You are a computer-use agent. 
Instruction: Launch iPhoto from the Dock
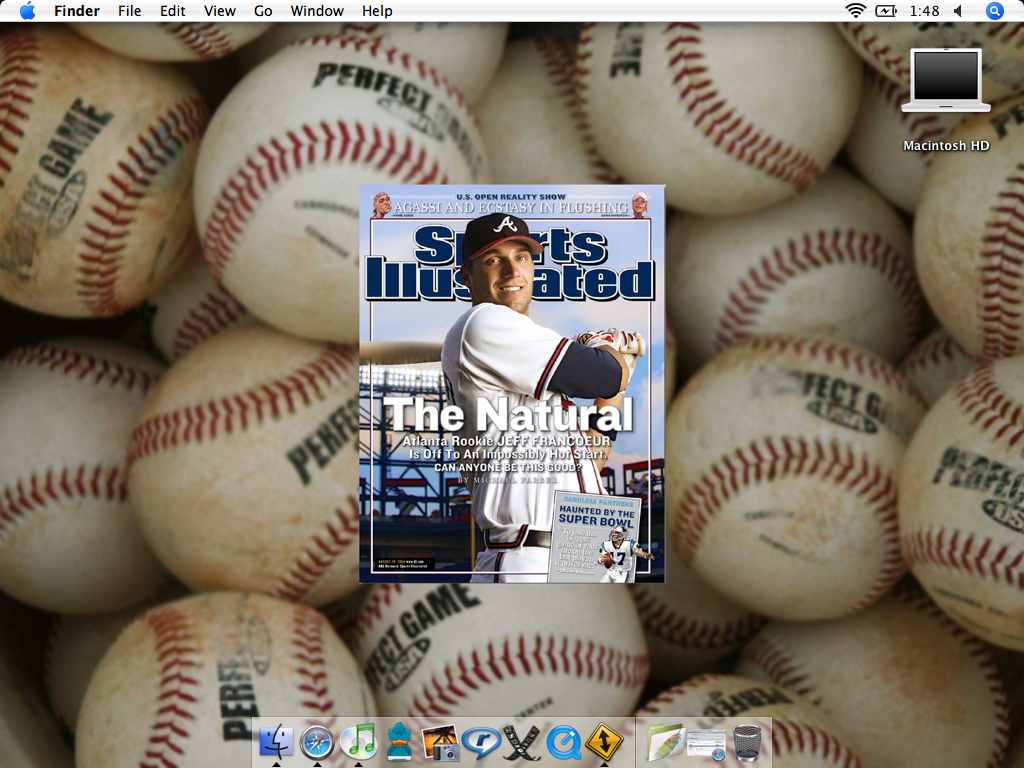point(440,743)
